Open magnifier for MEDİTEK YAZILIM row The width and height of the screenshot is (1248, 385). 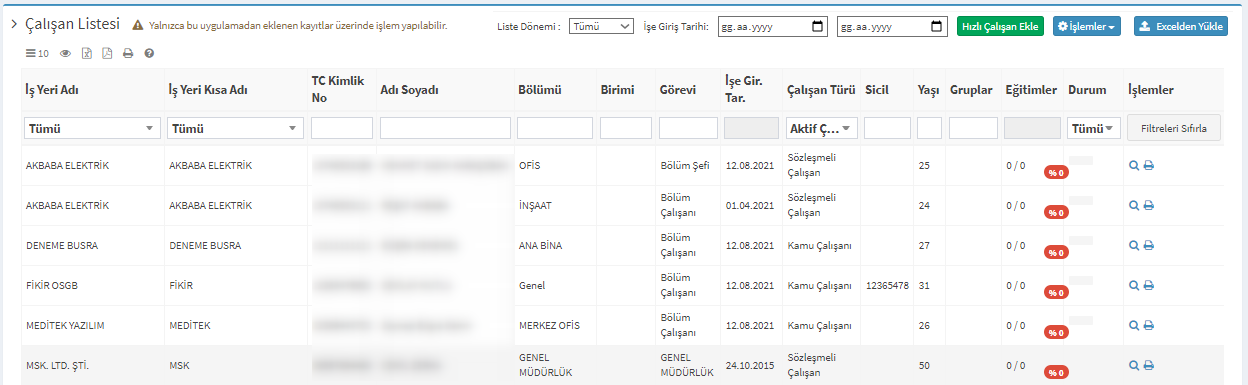(x=1134, y=325)
